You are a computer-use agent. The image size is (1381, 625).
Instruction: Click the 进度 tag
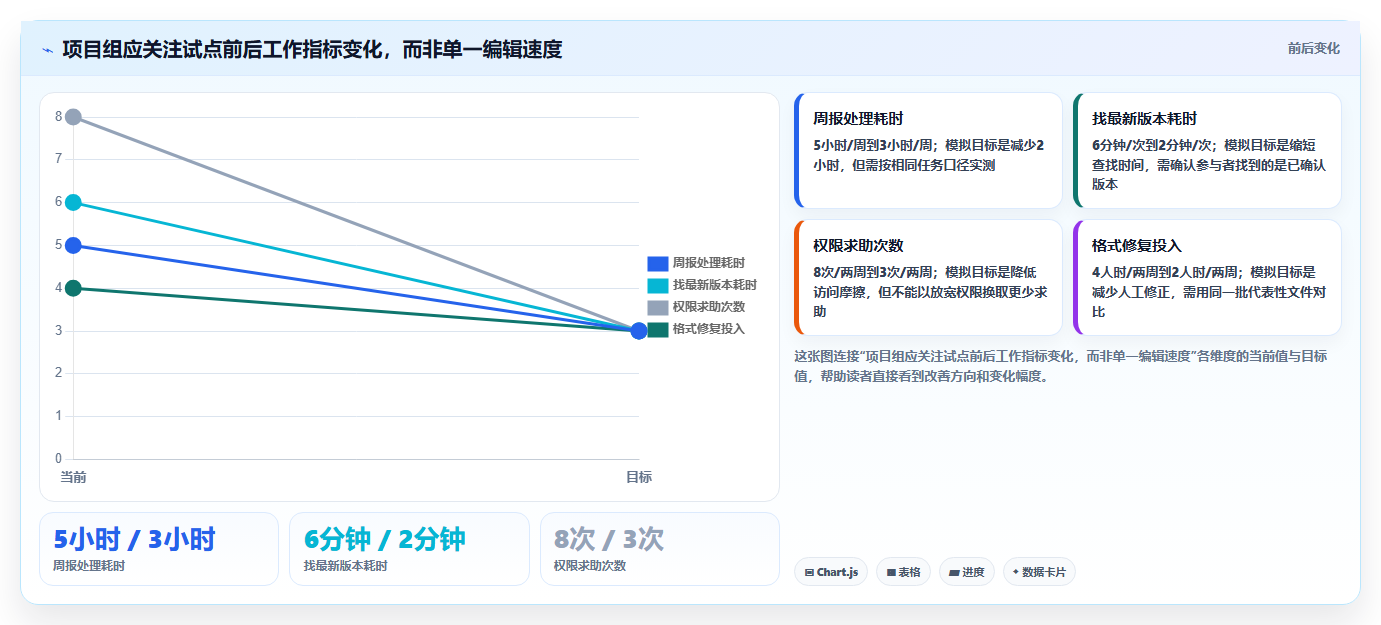(967, 572)
